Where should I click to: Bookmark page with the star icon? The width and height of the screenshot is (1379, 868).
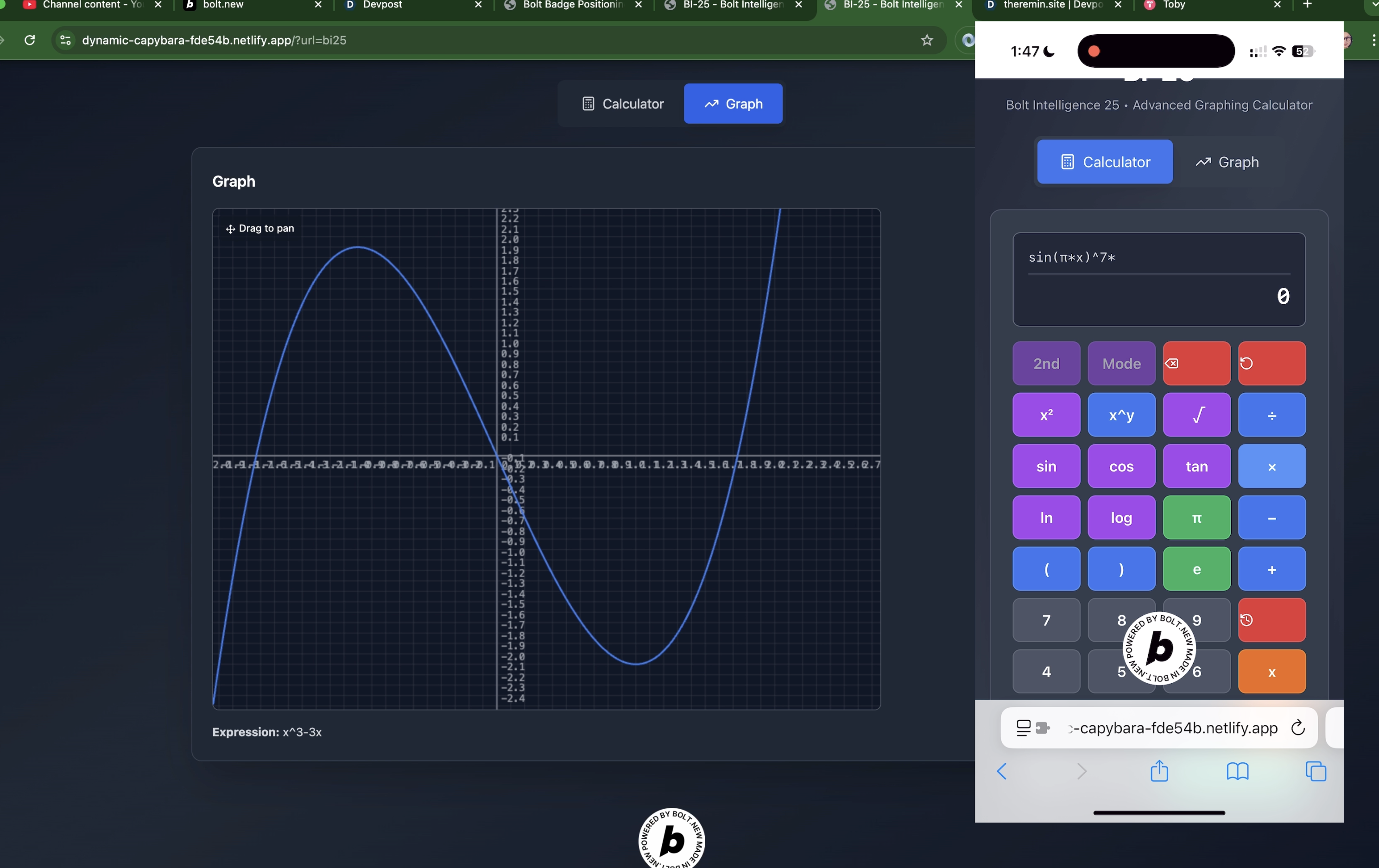click(x=927, y=40)
